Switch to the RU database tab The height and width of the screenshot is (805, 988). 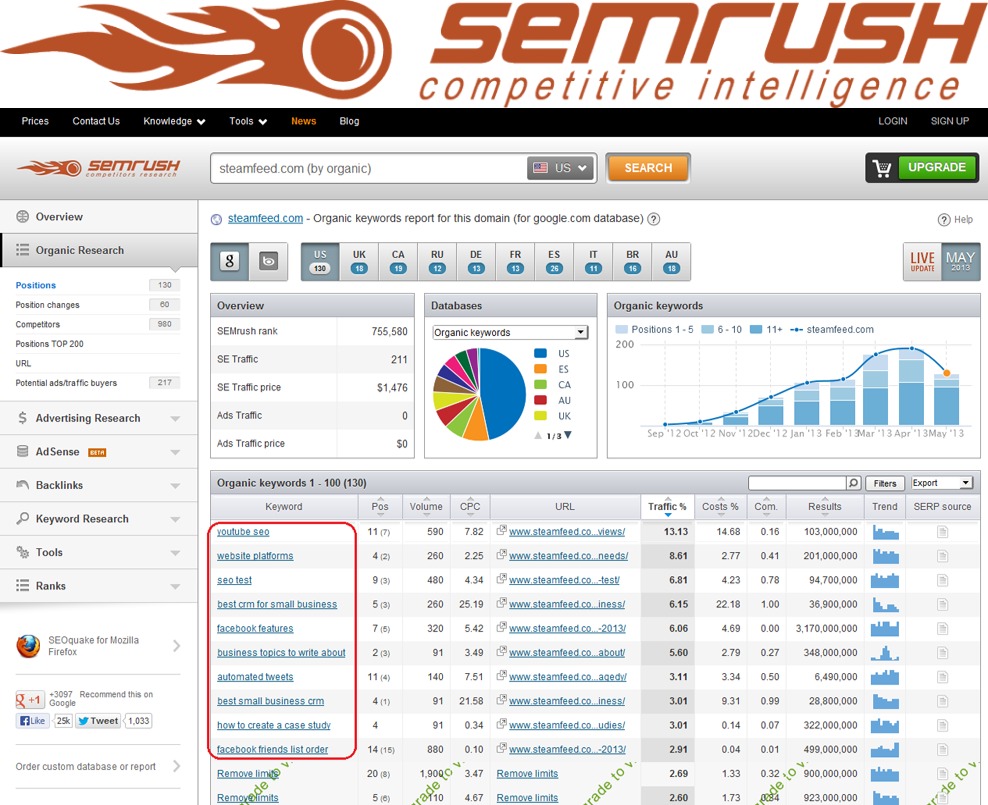(437, 261)
